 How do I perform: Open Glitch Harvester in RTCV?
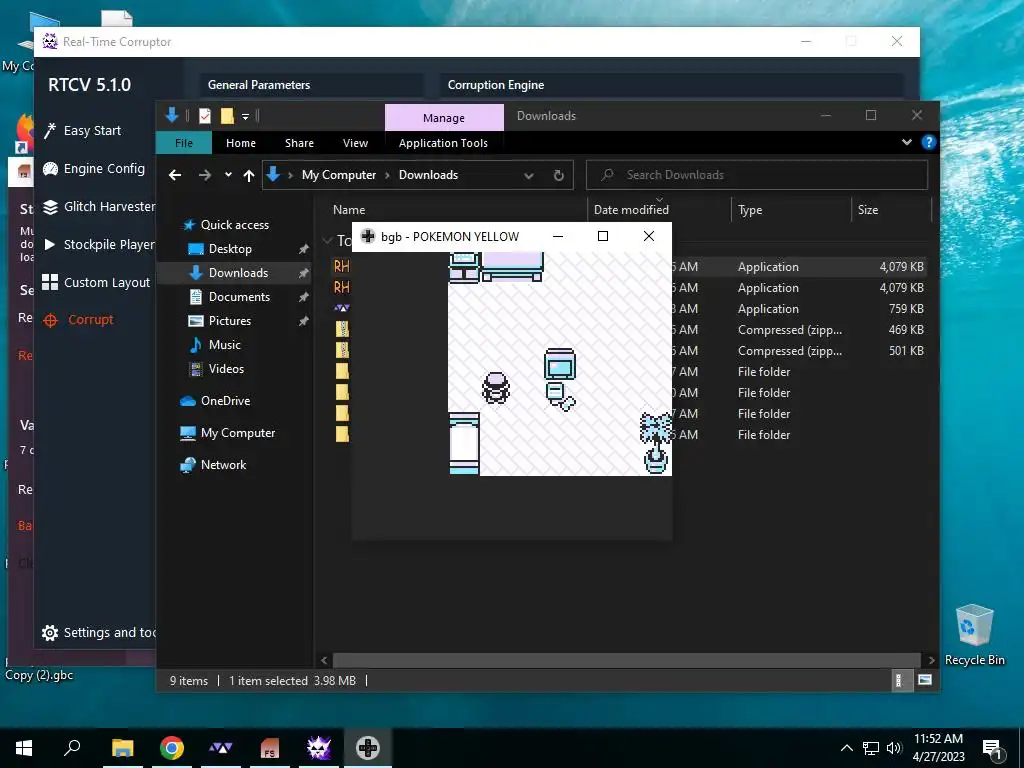click(99, 207)
